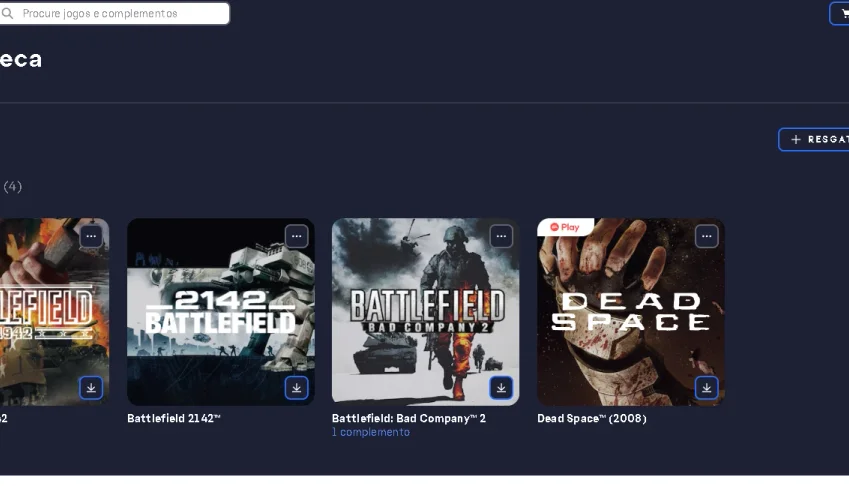The image size is (849, 486).
Task: Open more options for Battlefield: Bad Company 2
Action: pos(501,237)
